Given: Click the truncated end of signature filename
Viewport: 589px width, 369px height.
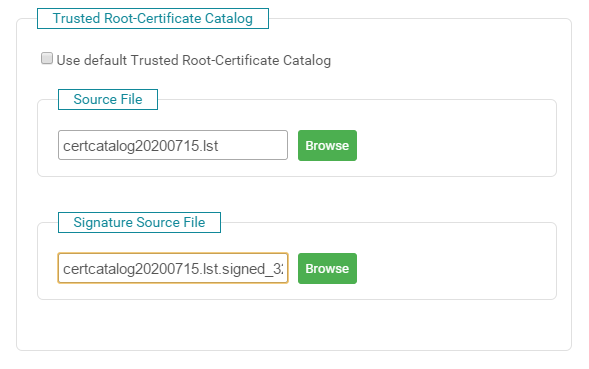Looking at the screenshot, I should click(278, 269).
